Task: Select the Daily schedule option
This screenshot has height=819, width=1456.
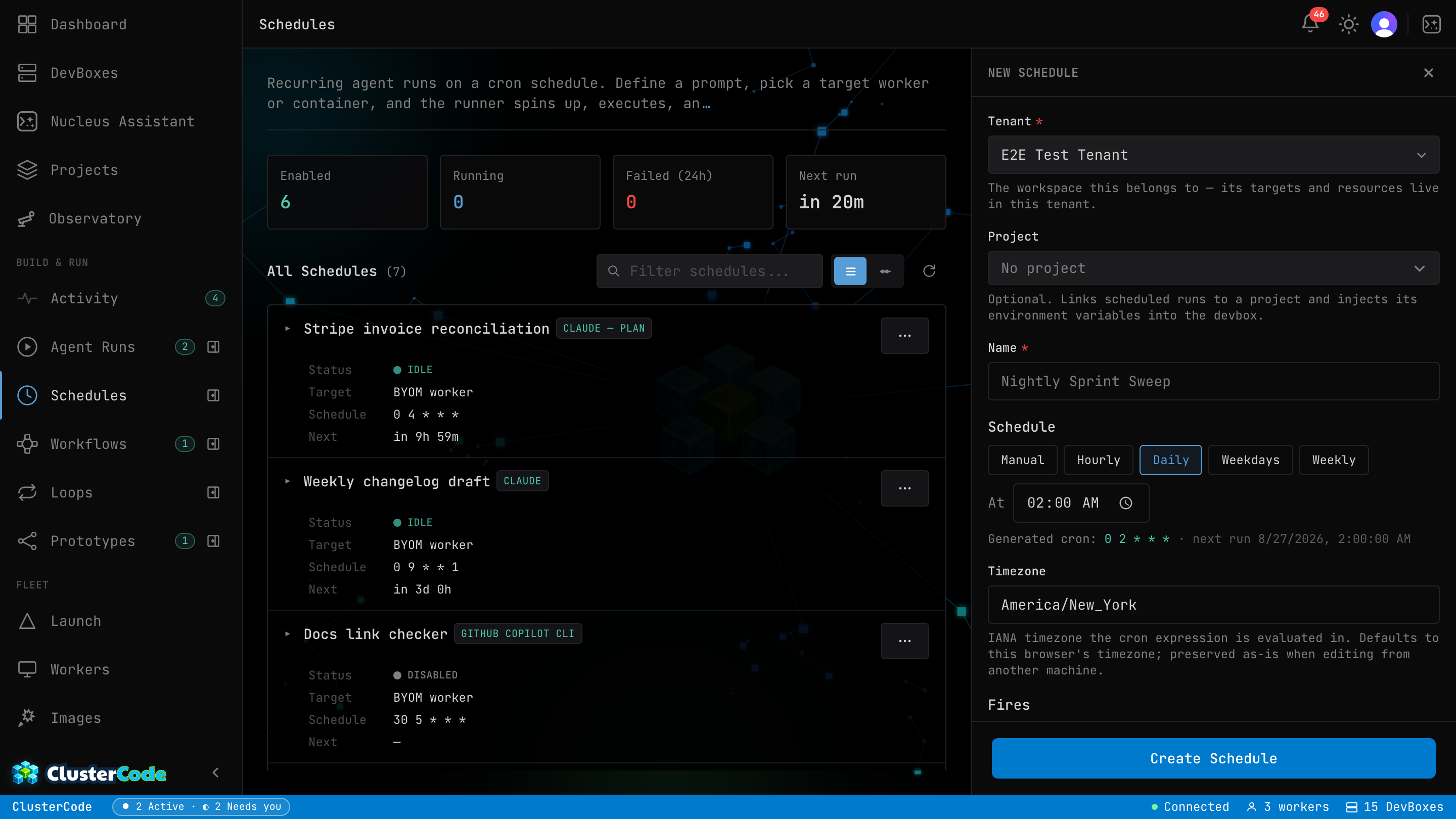Action: coord(1170,460)
